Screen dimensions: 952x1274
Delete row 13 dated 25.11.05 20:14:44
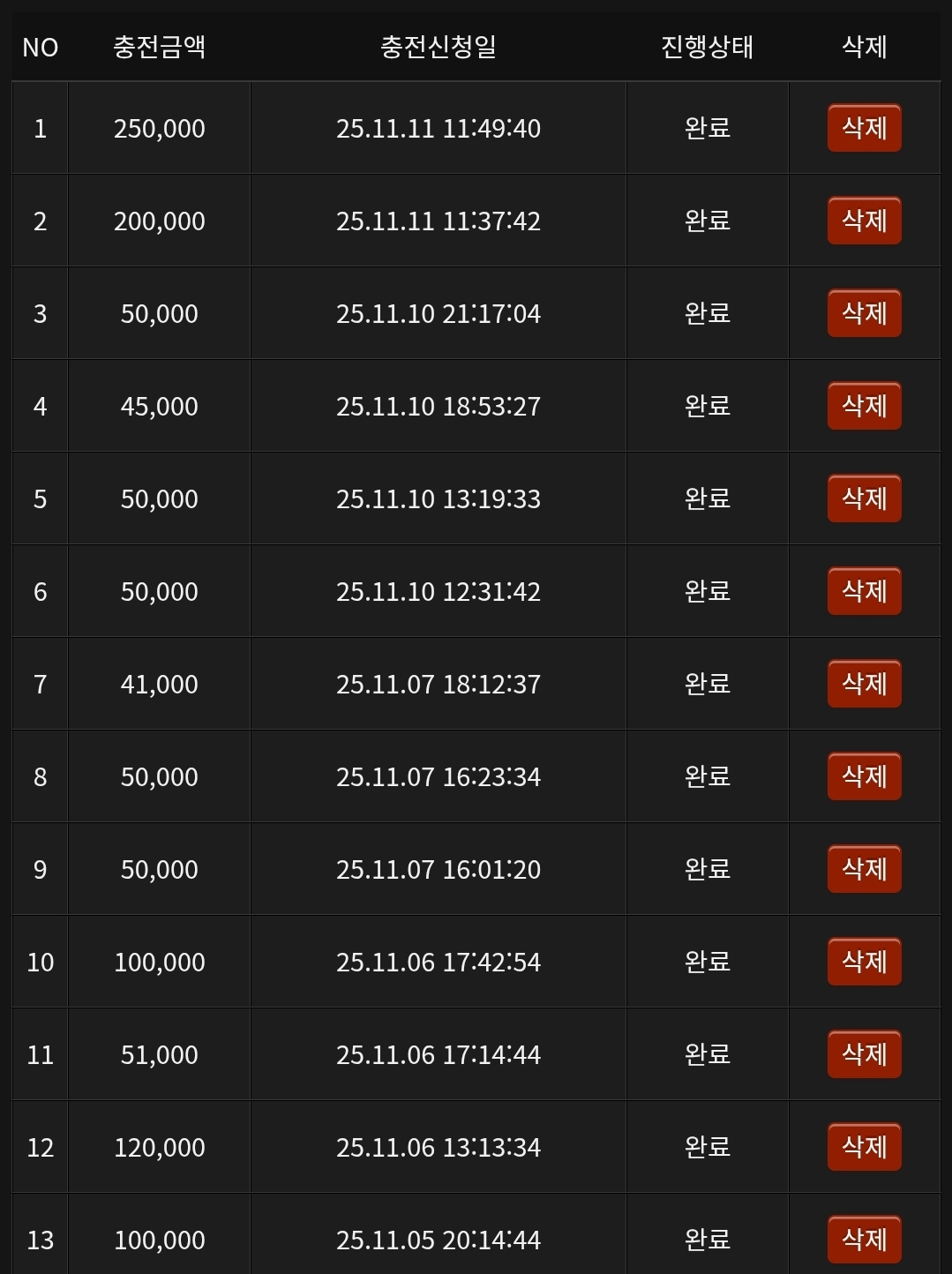[x=864, y=1240]
